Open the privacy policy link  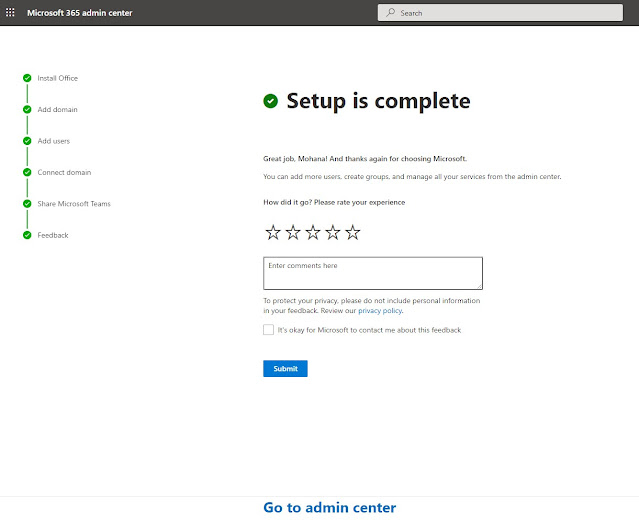click(380, 311)
